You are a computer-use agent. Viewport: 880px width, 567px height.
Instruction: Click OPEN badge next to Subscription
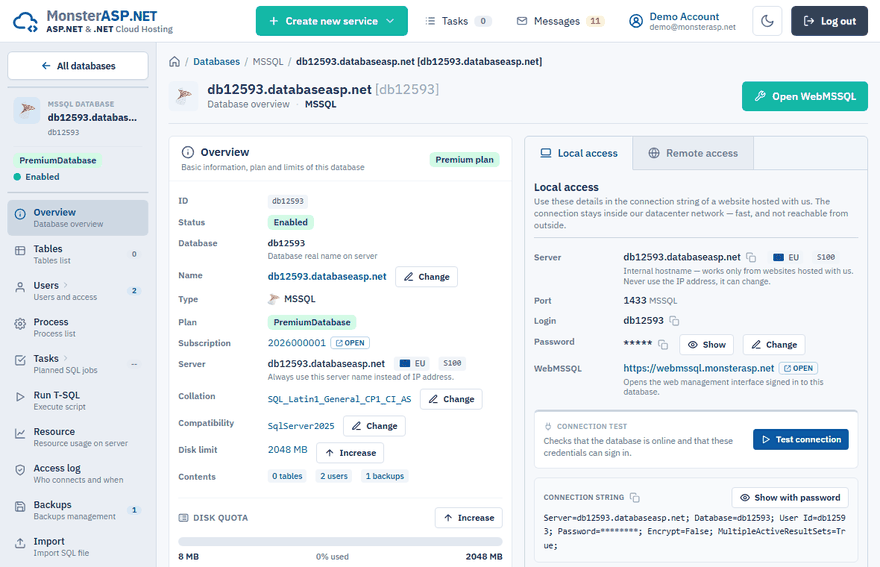tap(350, 343)
